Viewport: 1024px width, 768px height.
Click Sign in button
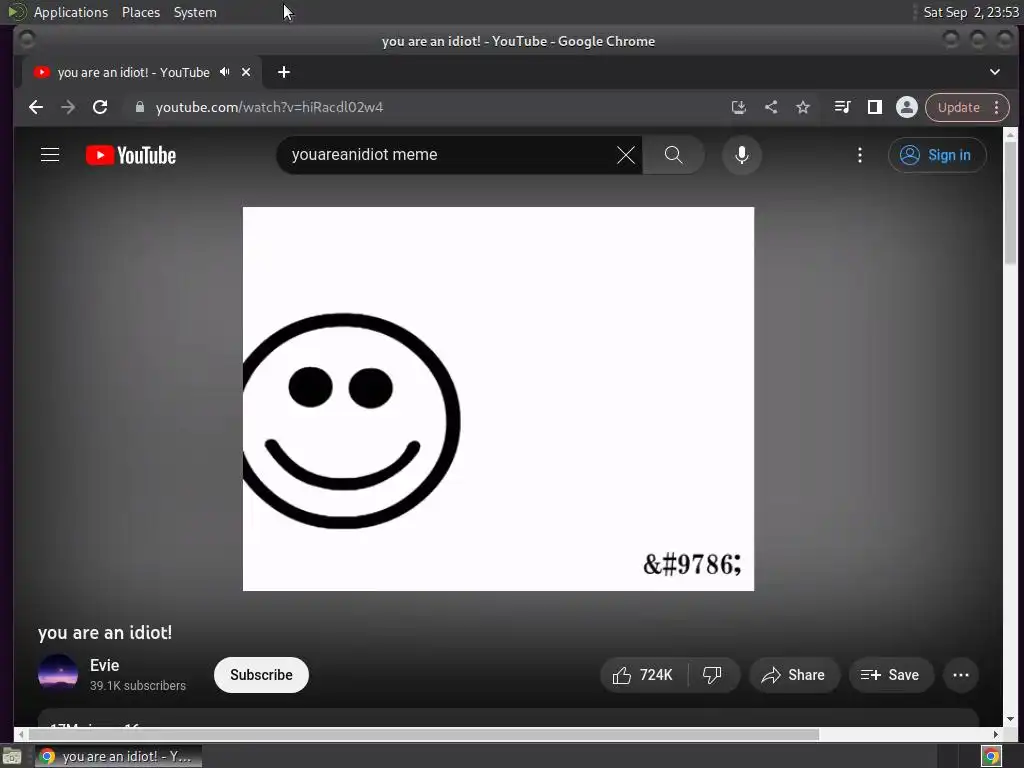coord(936,155)
